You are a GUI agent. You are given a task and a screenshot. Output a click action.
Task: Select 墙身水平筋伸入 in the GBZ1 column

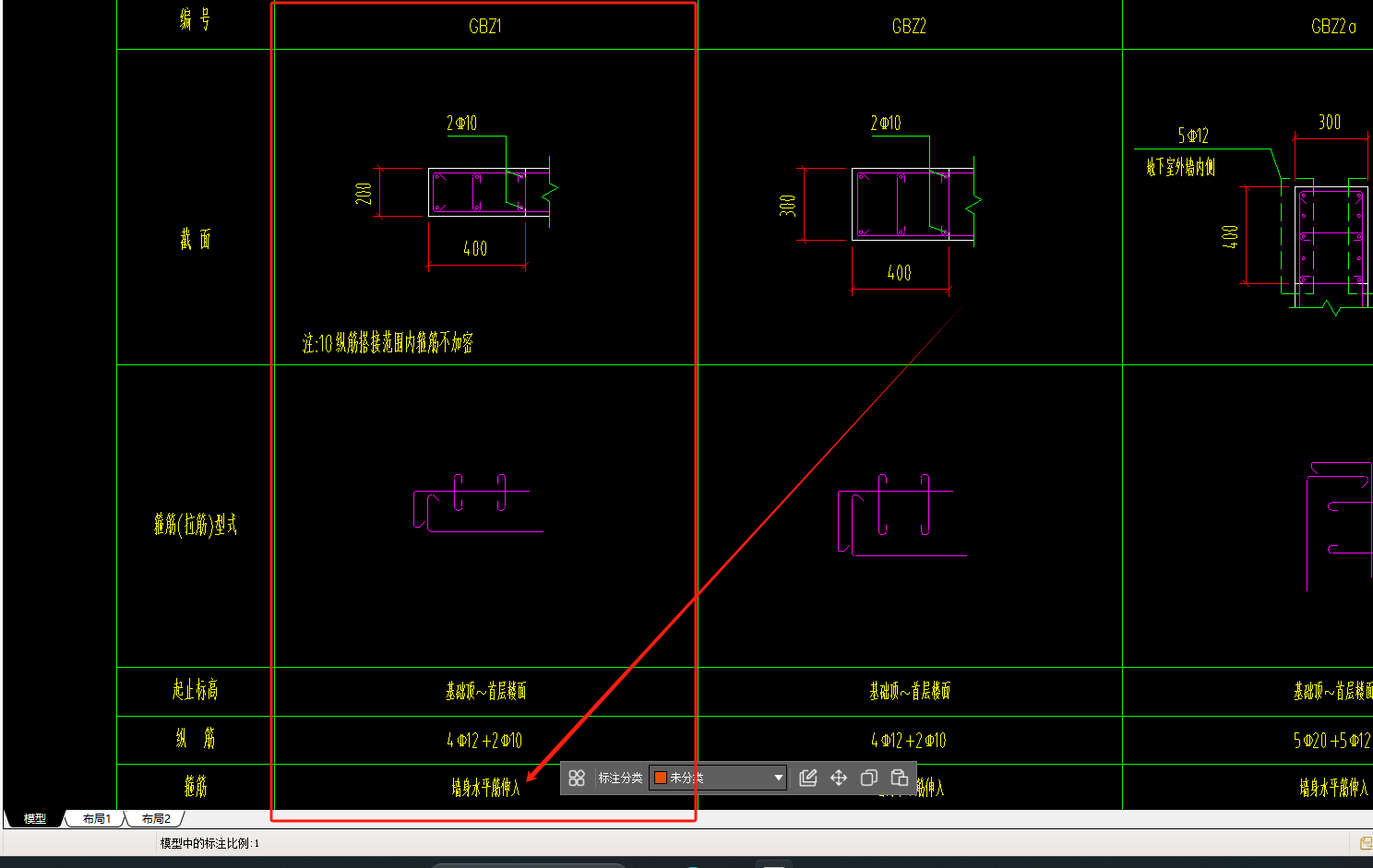[x=485, y=787]
